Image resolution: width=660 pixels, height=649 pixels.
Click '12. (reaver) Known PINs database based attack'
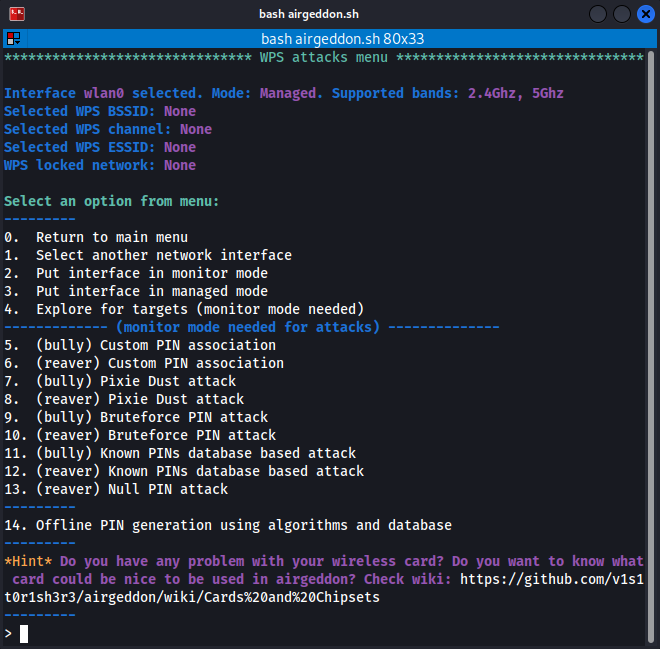(184, 471)
